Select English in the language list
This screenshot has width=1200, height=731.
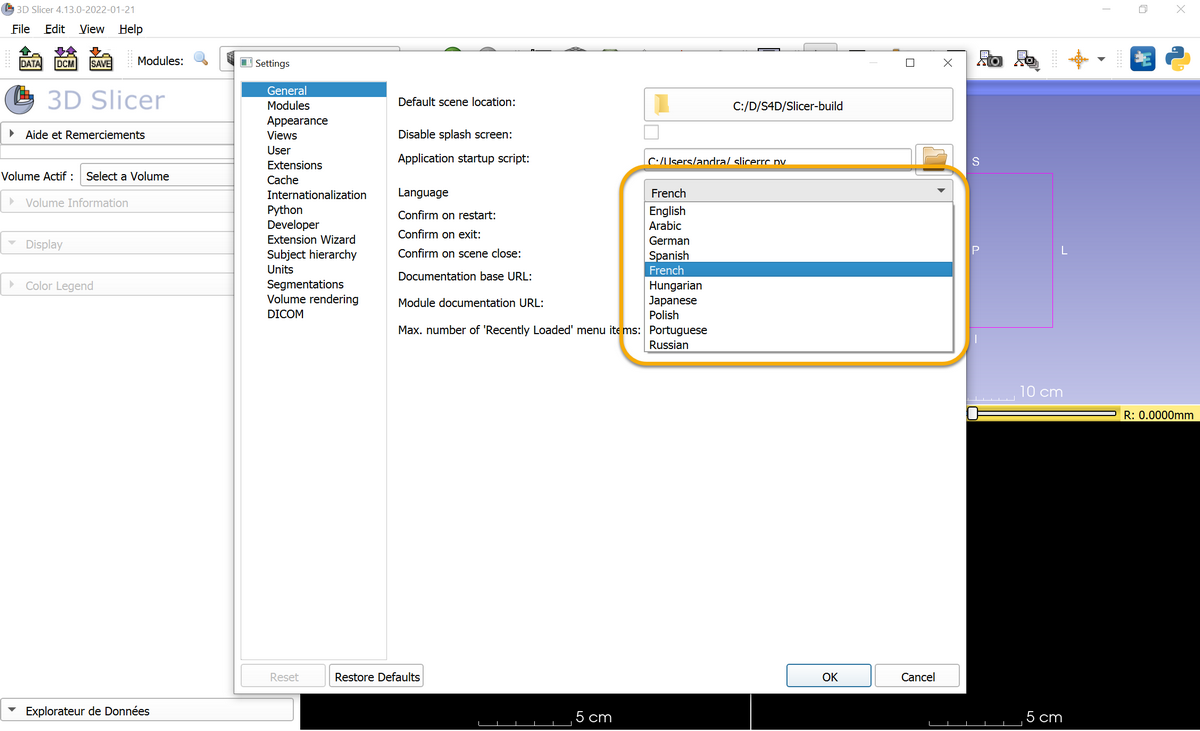pos(799,211)
